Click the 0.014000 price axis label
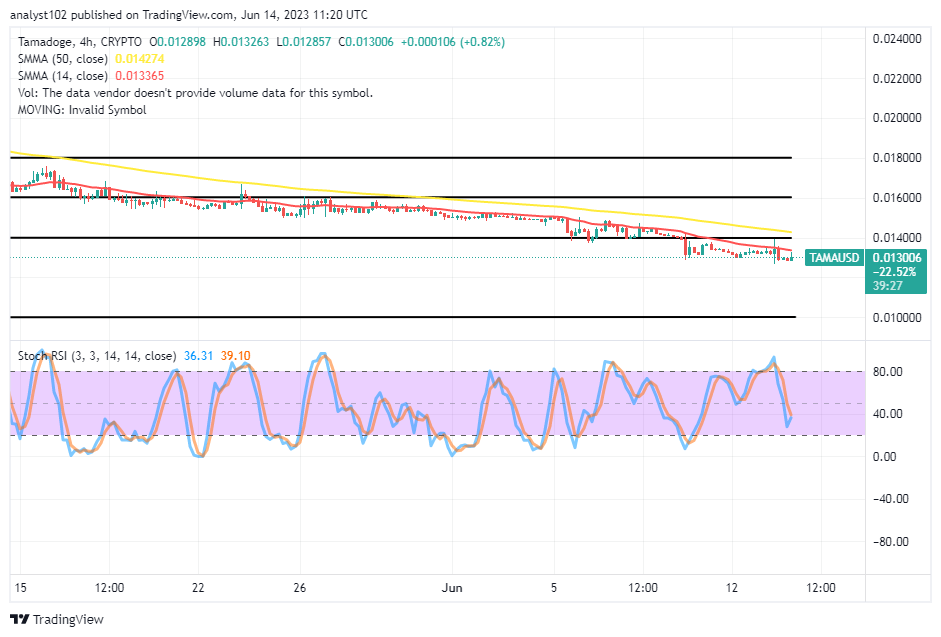Viewport: 941px width, 637px height. click(x=897, y=238)
